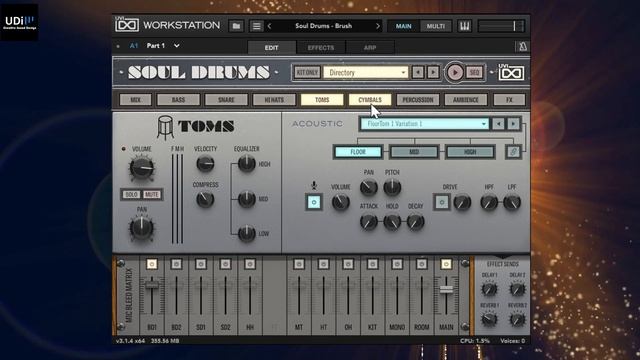The image size is (640, 360).
Task: Select next entry beside Directory dropdown
Action: [433, 73]
